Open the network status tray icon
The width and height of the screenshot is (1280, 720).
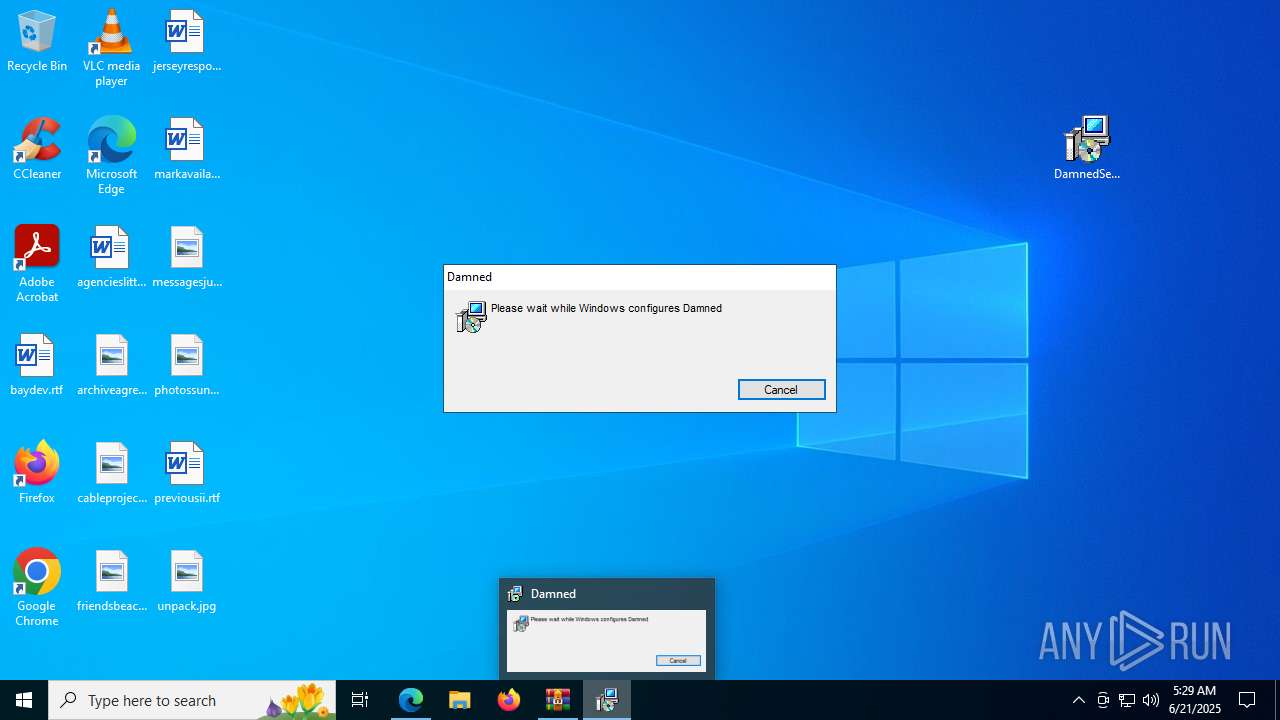click(1127, 700)
